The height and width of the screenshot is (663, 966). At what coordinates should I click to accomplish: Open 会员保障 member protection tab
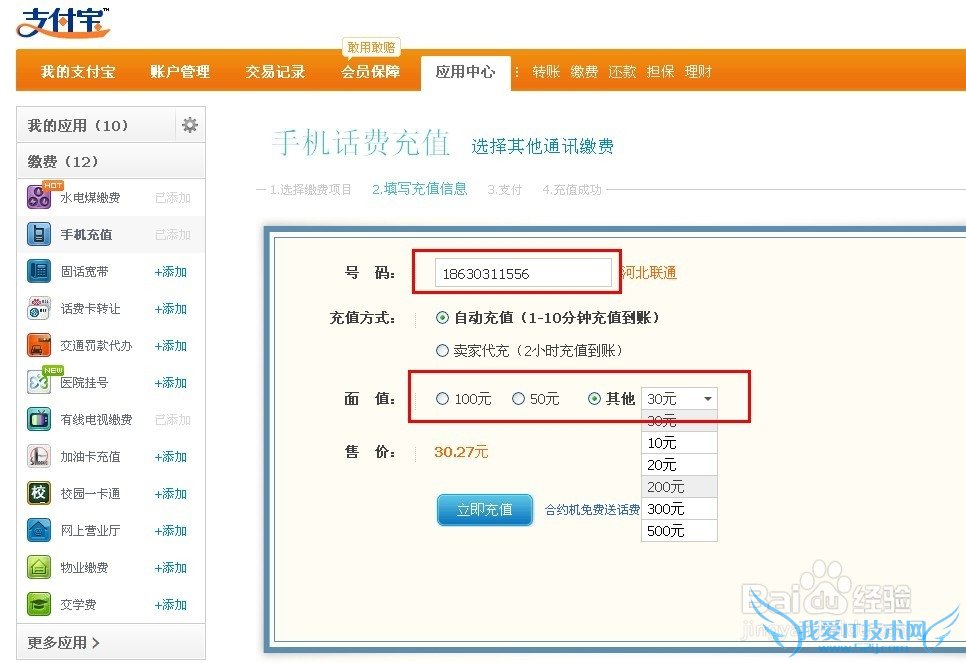pyautogui.click(x=371, y=71)
